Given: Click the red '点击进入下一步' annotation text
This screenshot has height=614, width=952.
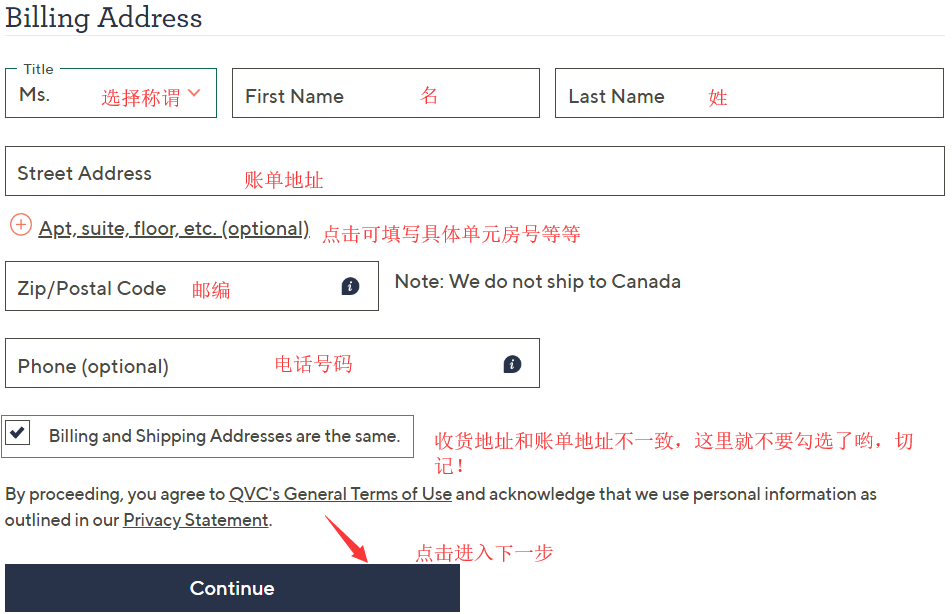Looking at the screenshot, I should (484, 553).
